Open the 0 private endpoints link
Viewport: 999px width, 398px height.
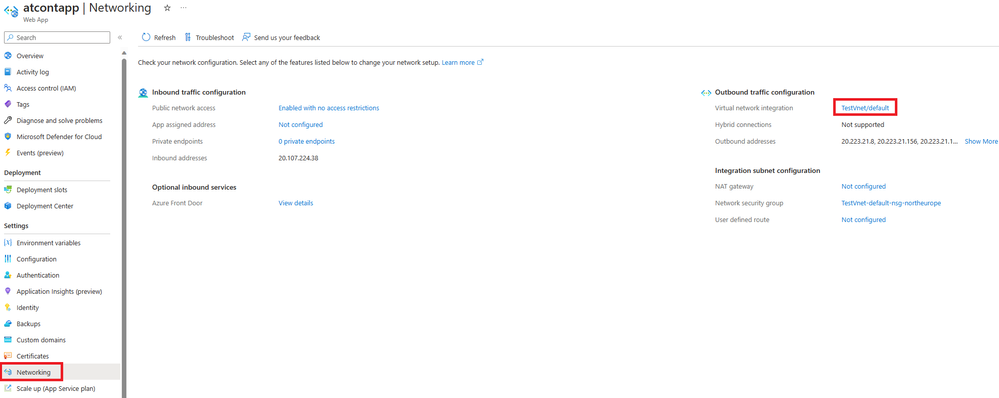coord(306,141)
